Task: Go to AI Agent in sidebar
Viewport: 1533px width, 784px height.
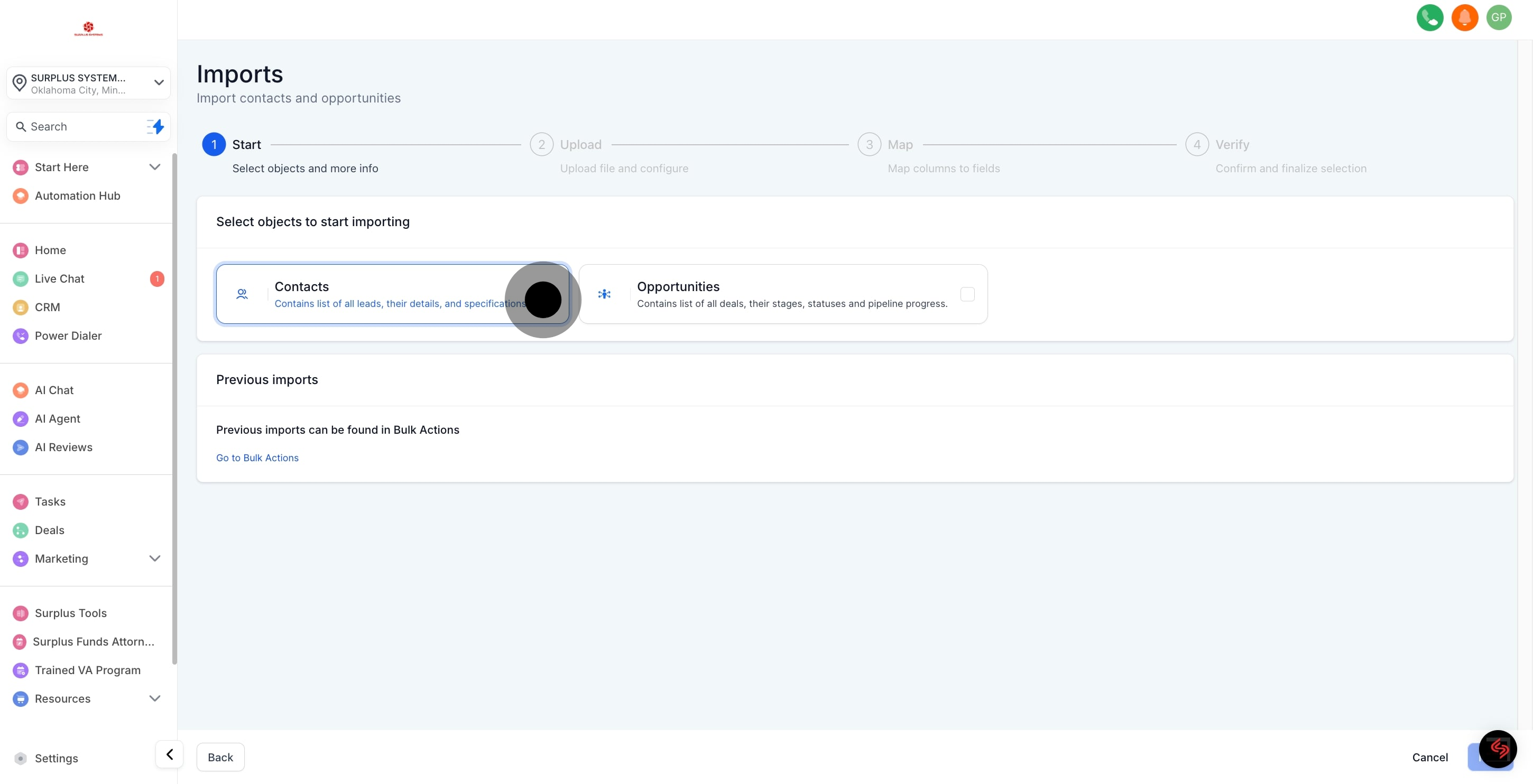Action: coord(57,419)
